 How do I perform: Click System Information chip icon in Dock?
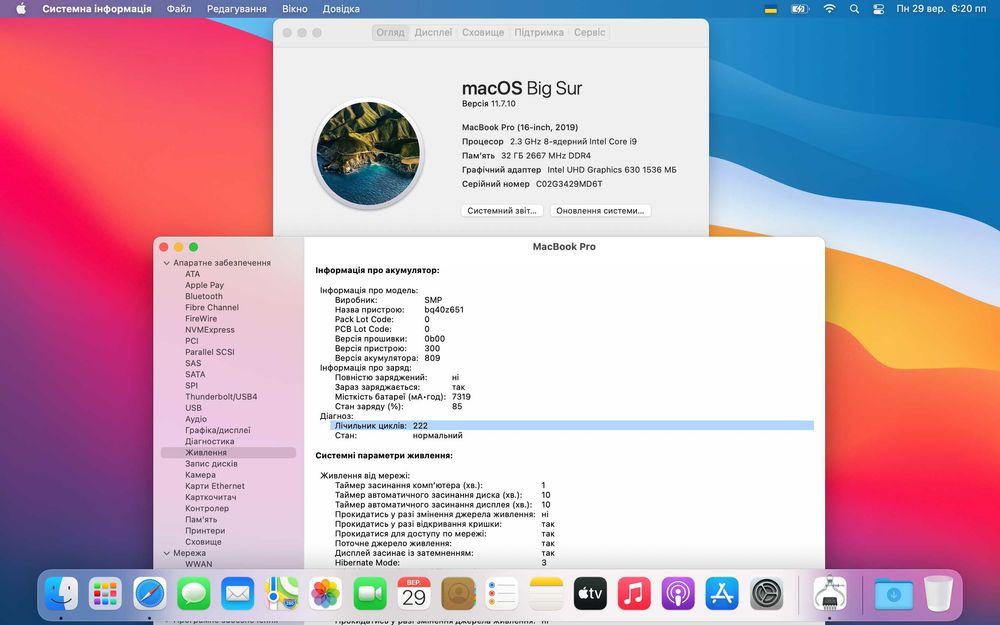click(830, 594)
